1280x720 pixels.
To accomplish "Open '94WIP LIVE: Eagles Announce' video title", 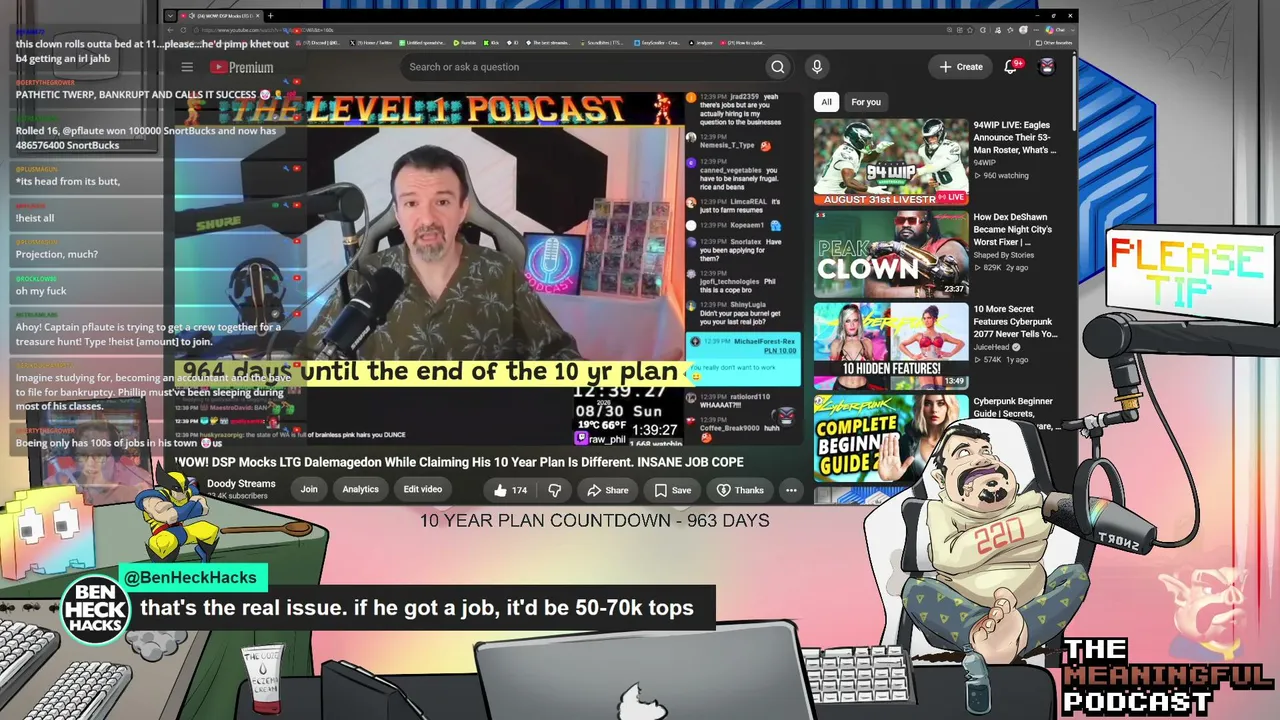I will [x=1015, y=137].
